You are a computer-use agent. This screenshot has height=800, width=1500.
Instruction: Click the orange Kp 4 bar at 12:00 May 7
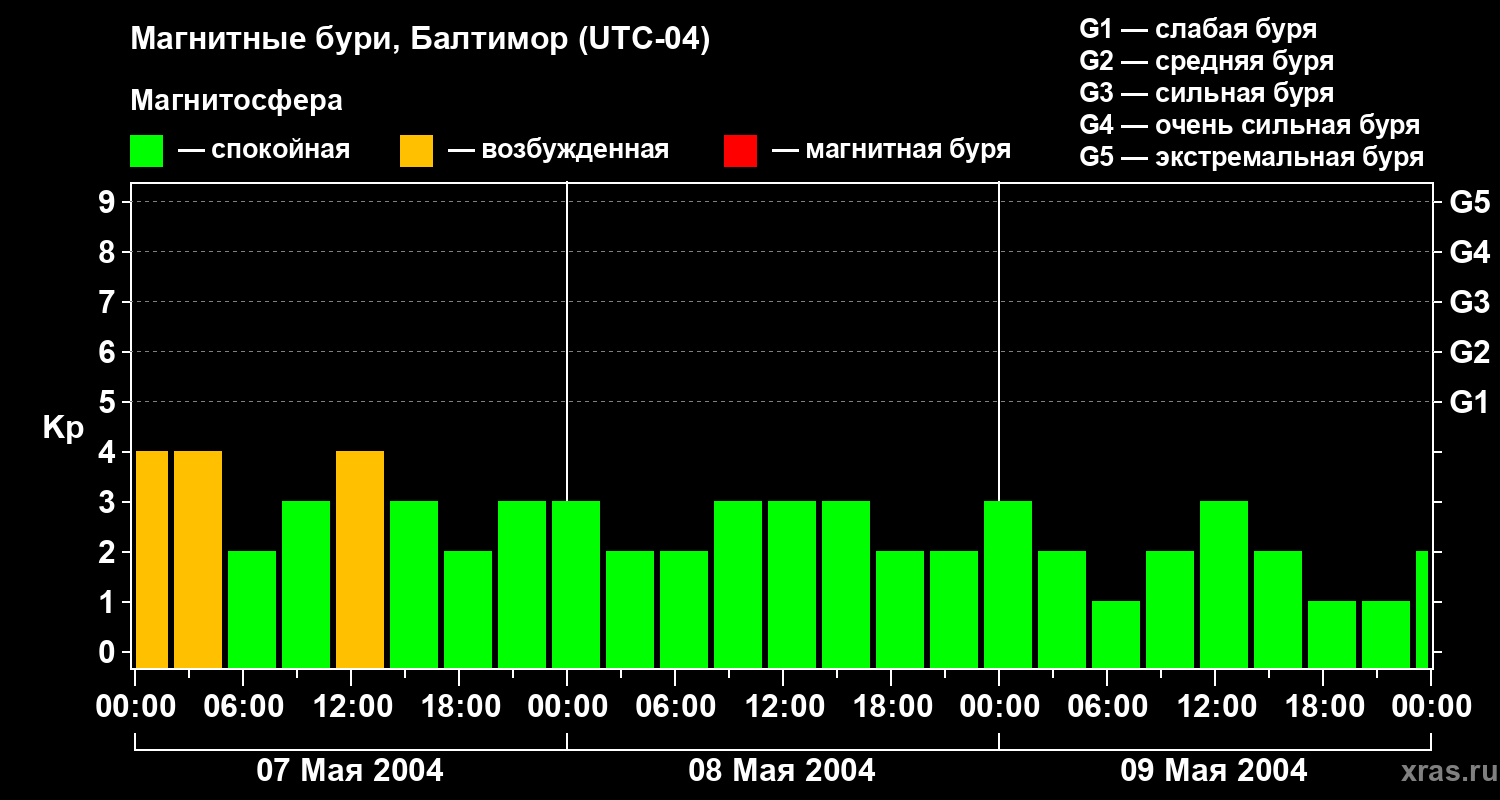(x=360, y=559)
